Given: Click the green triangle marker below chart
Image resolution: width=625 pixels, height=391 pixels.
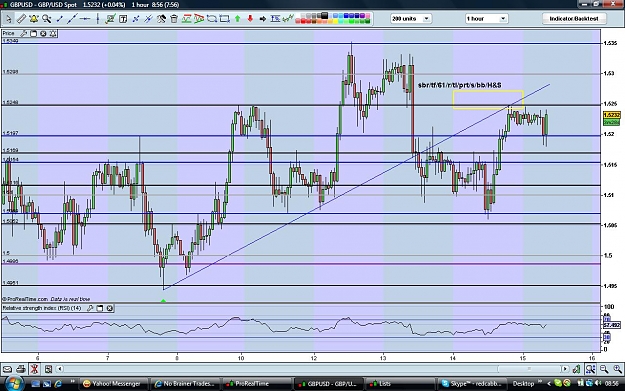Looking at the screenshot, I should coord(163,301).
